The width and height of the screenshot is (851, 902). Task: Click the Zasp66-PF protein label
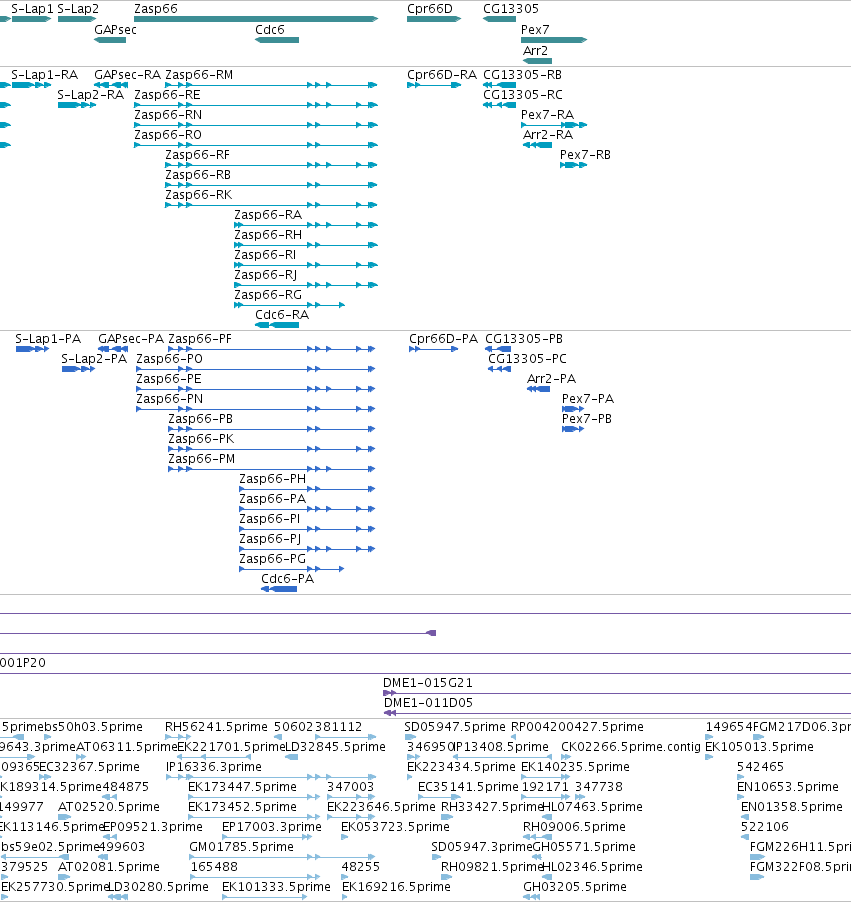(200, 339)
